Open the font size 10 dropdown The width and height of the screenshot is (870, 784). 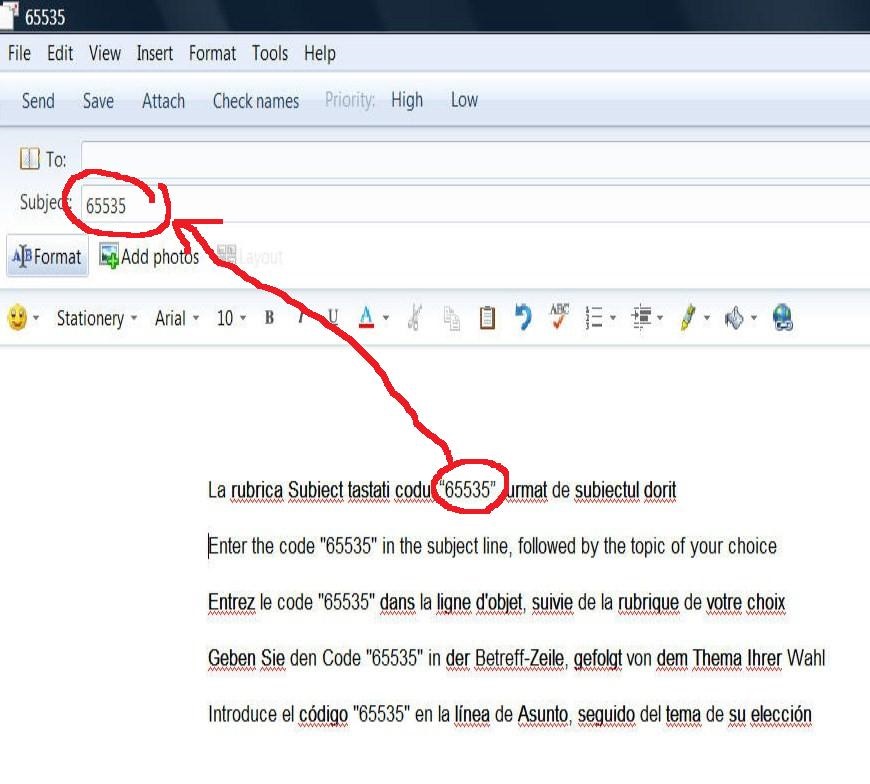click(231, 318)
